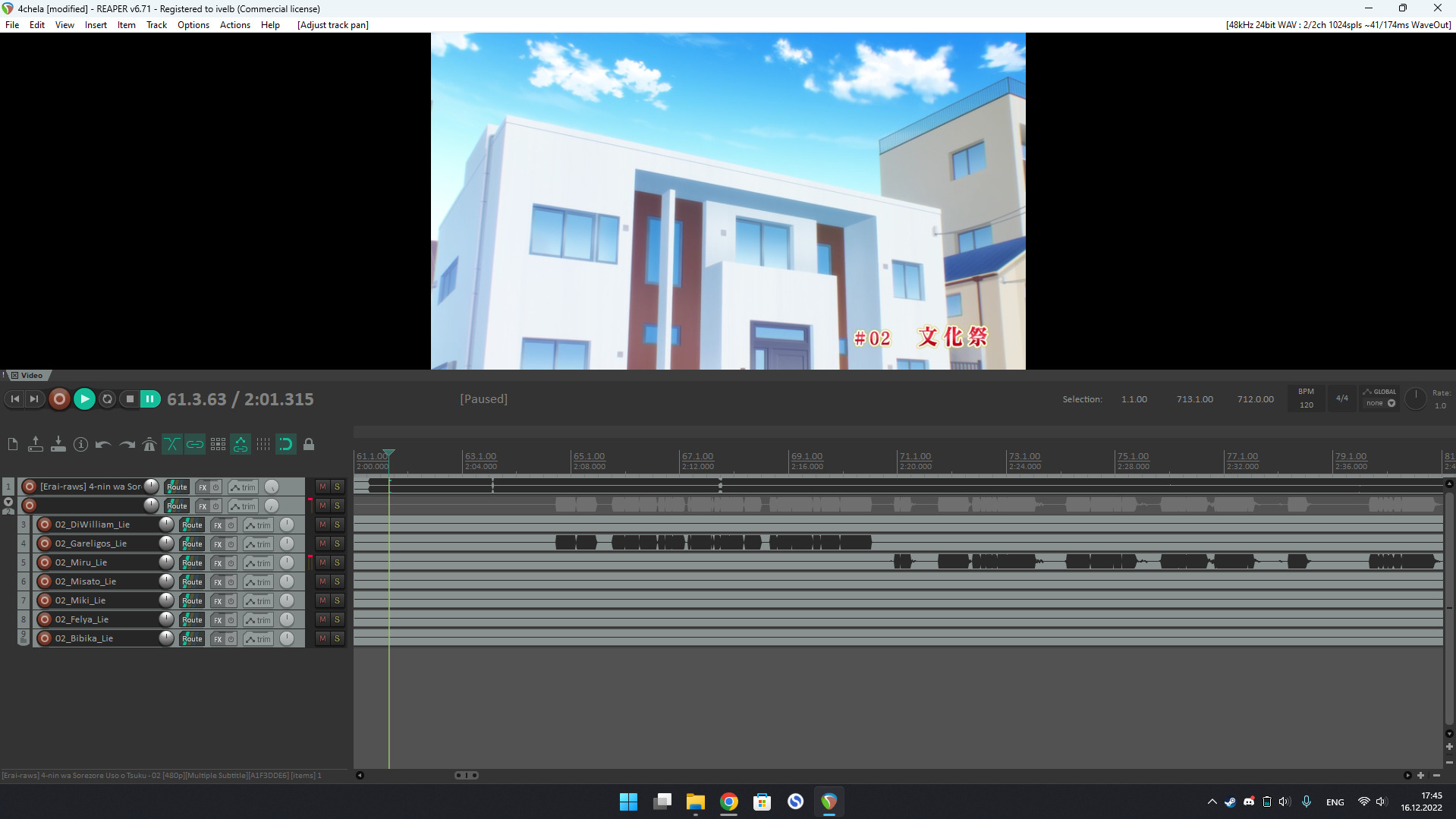This screenshot has width=1456, height=819.
Task: Arm record on 02_Misato_Lie track
Action: (45, 581)
